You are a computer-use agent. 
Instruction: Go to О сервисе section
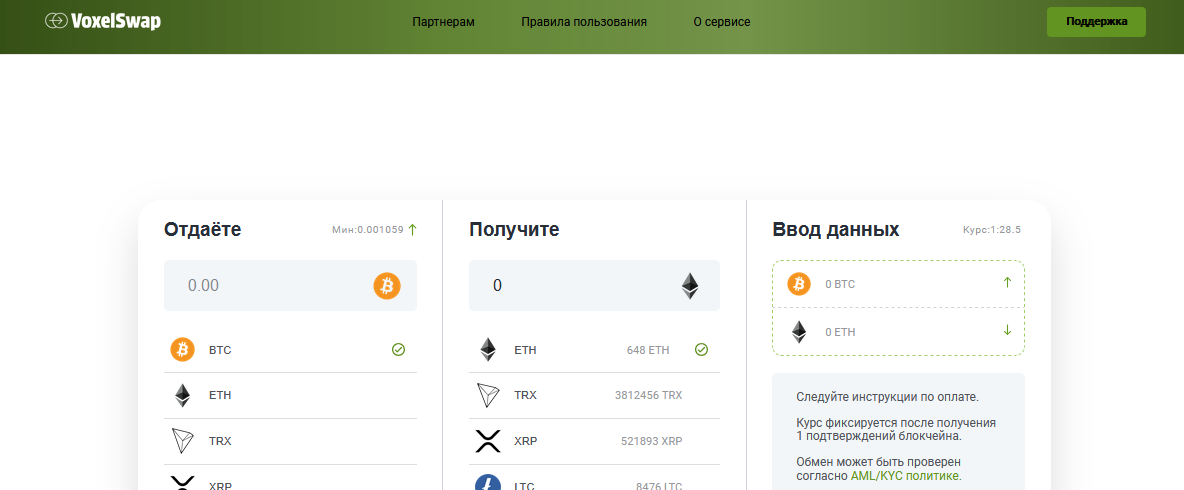coord(721,22)
